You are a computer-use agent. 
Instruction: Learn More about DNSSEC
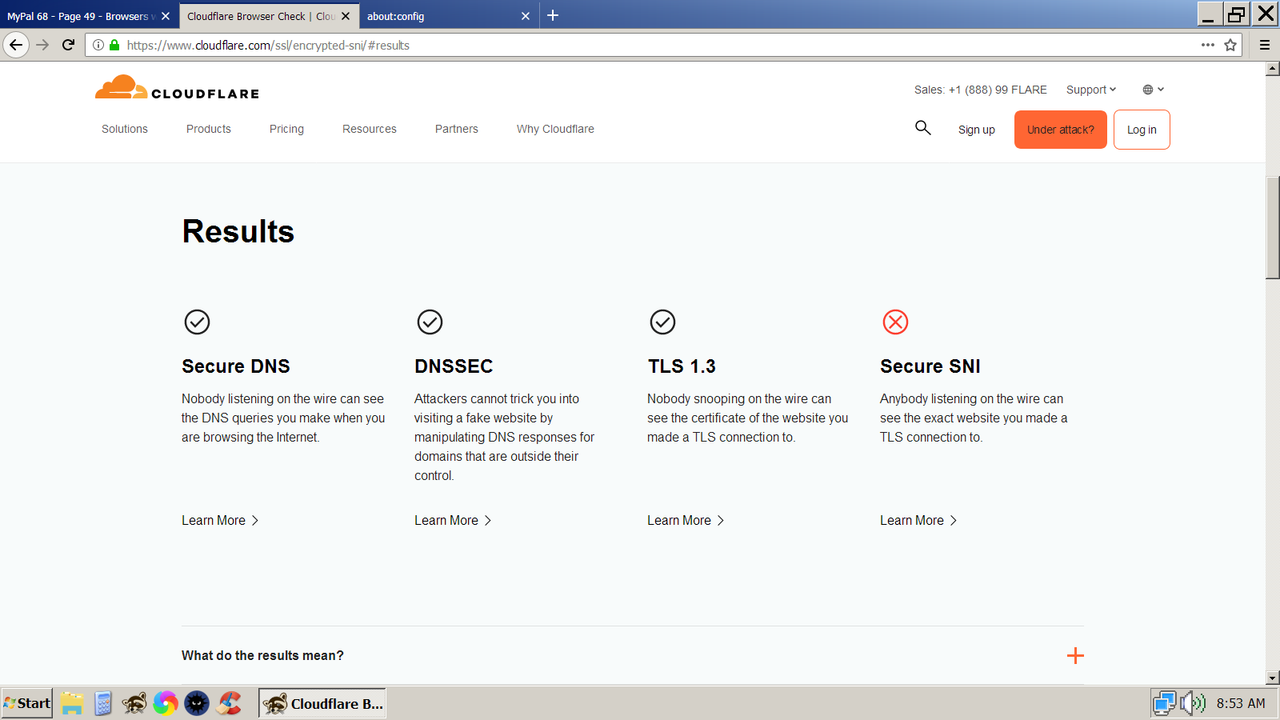point(453,520)
